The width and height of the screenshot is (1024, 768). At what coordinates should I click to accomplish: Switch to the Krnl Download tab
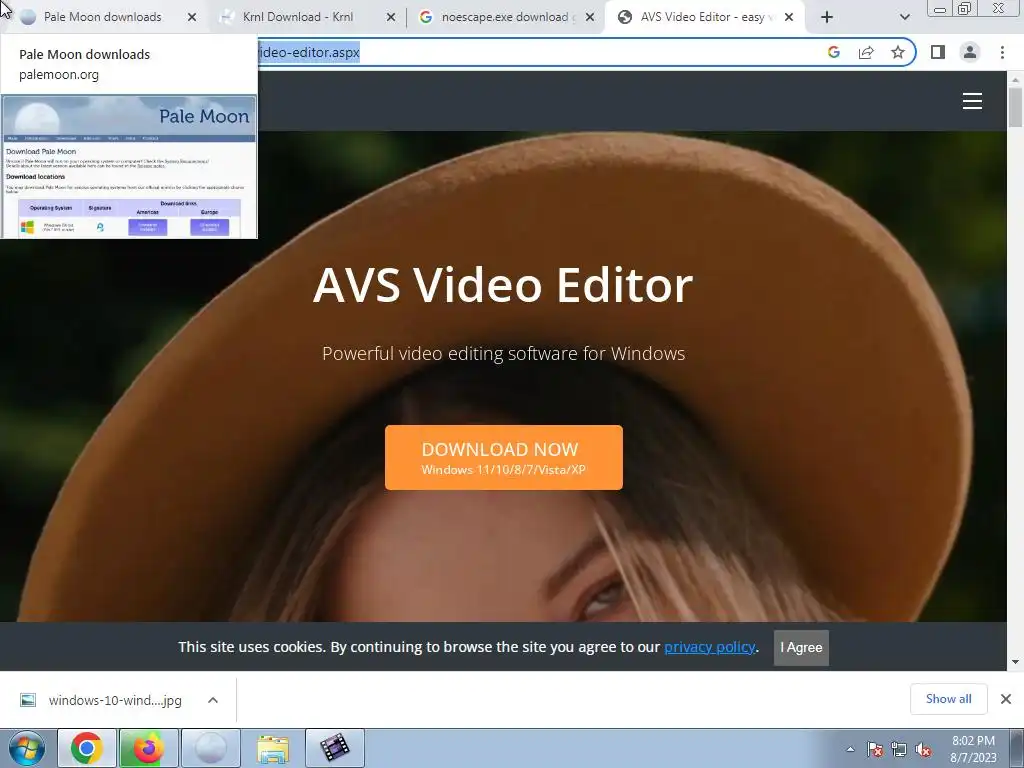pos(298,17)
